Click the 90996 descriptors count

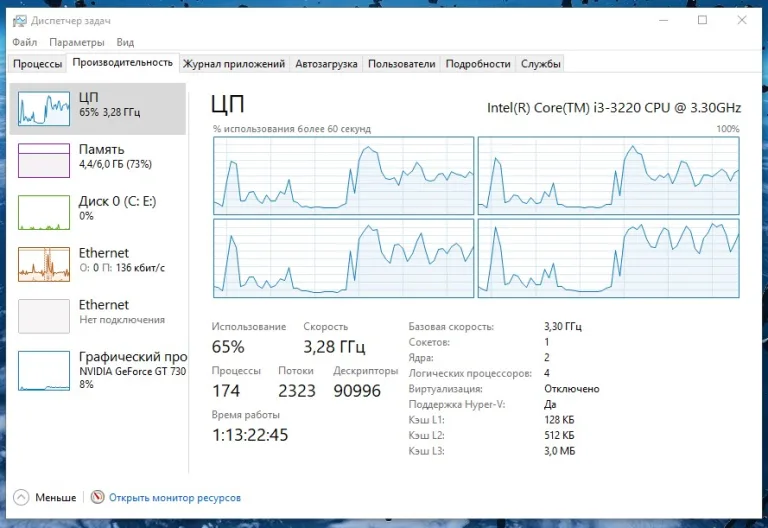point(357,391)
